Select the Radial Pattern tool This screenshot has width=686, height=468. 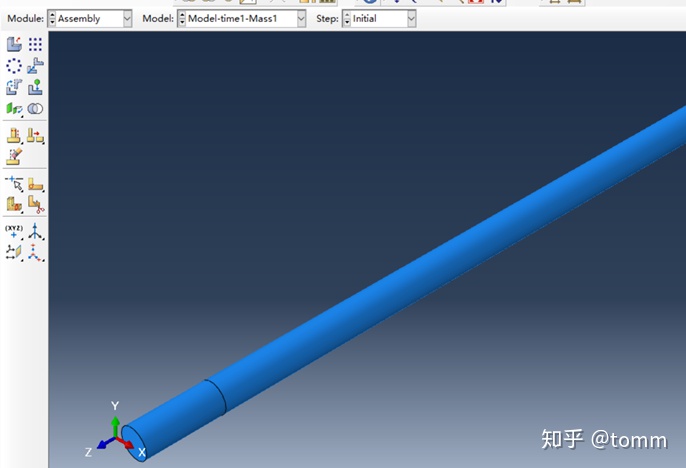(x=14, y=66)
